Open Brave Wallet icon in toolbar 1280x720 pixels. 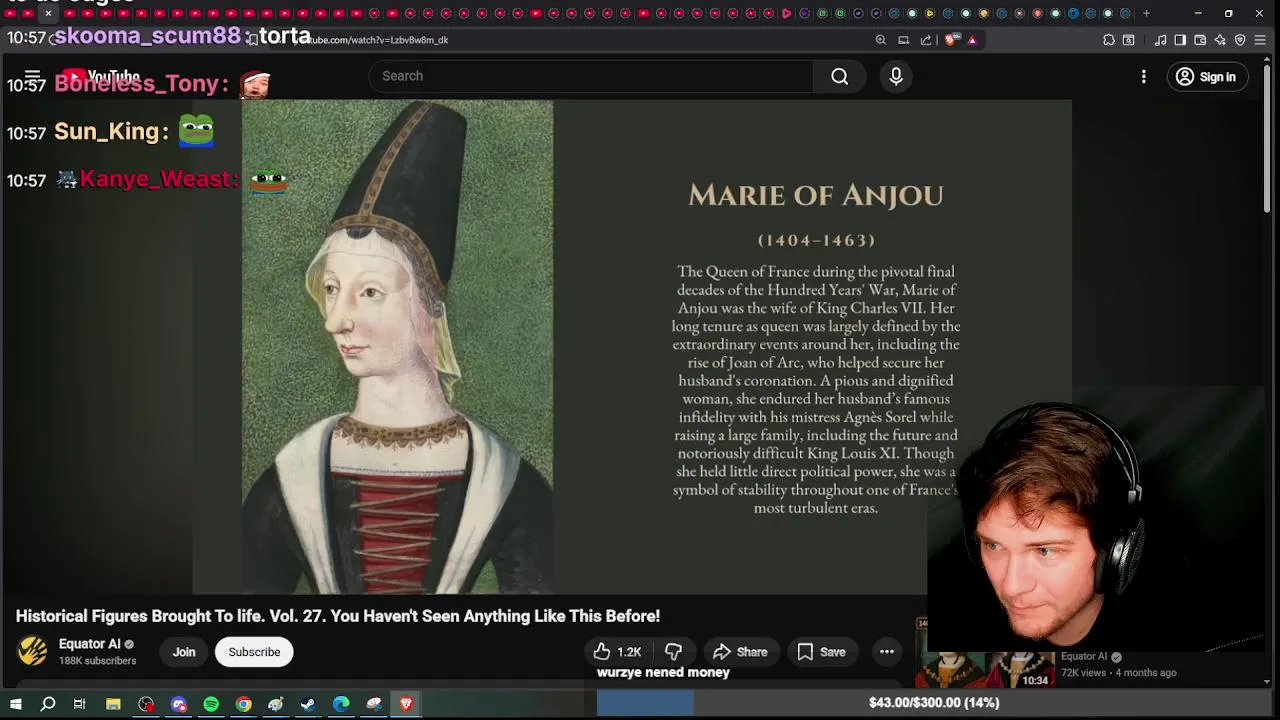(1200, 40)
